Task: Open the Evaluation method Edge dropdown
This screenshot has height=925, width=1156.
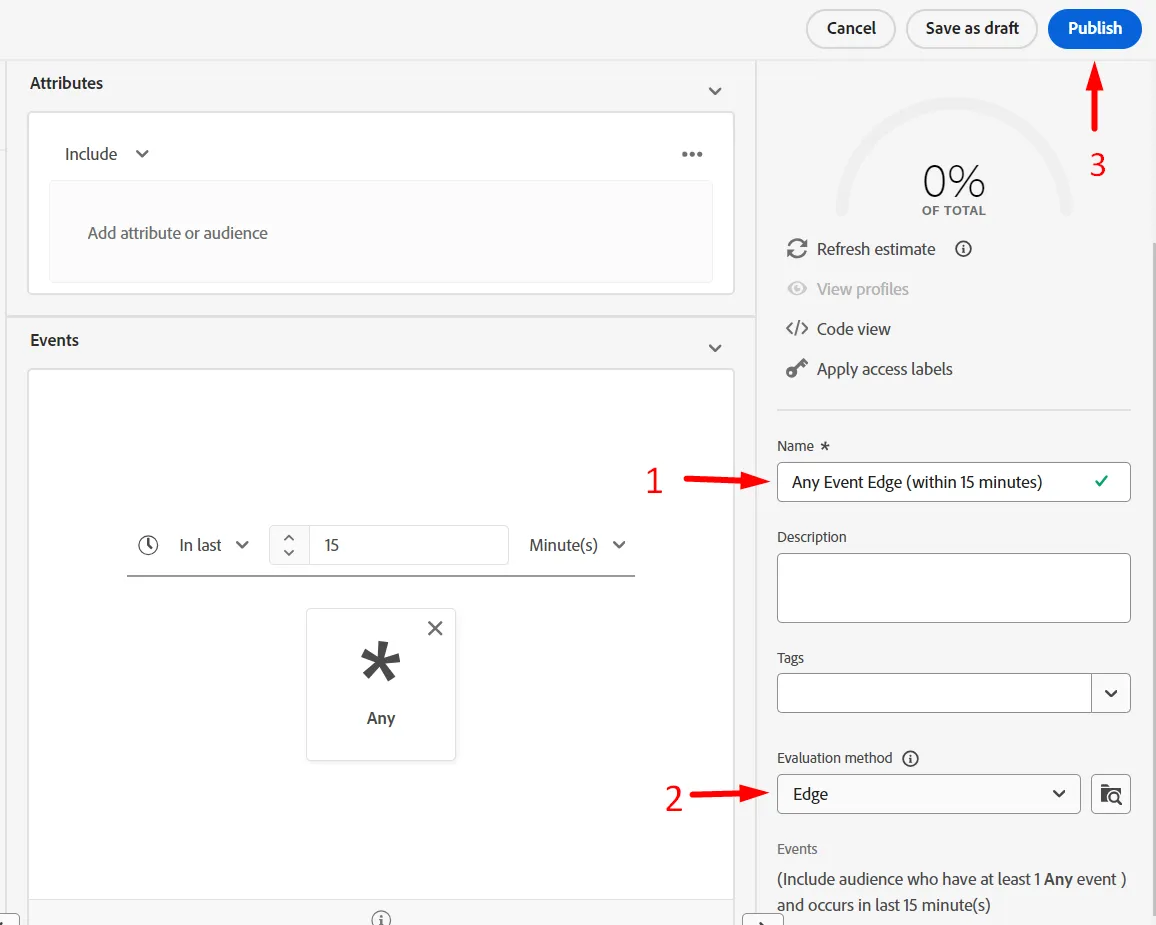Action: coord(928,794)
